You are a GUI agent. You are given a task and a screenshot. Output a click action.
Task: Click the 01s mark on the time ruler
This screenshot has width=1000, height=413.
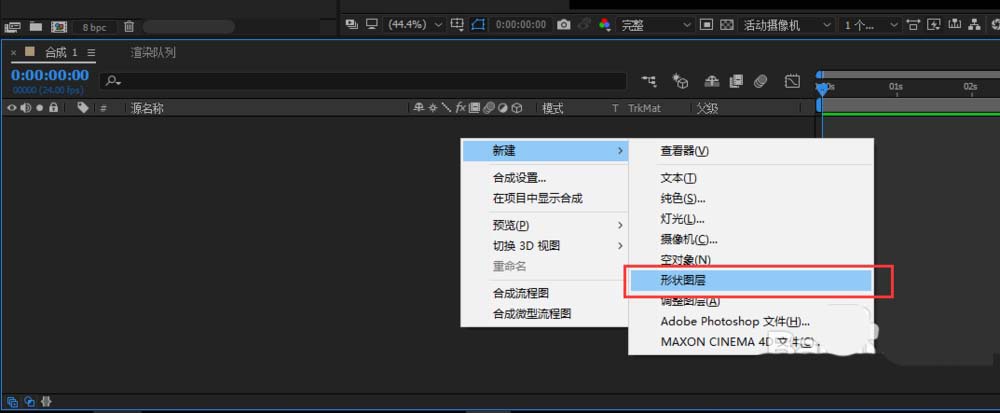tap(896, 86)
